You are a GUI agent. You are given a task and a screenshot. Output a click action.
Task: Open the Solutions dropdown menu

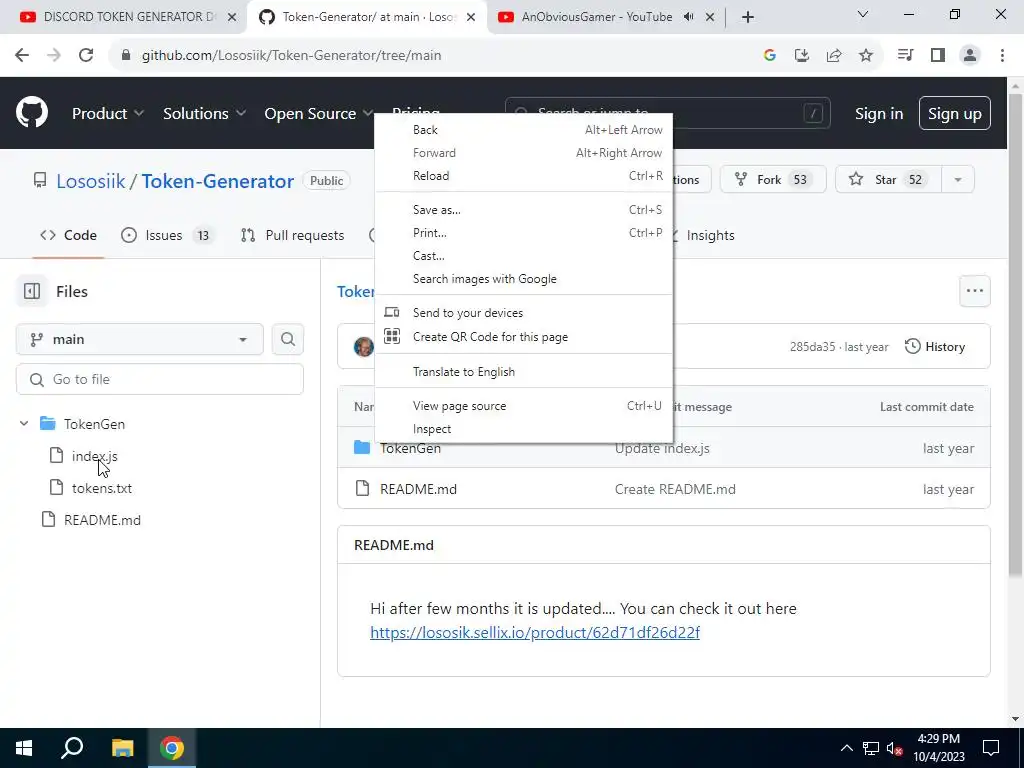click(x=204, y=114)
